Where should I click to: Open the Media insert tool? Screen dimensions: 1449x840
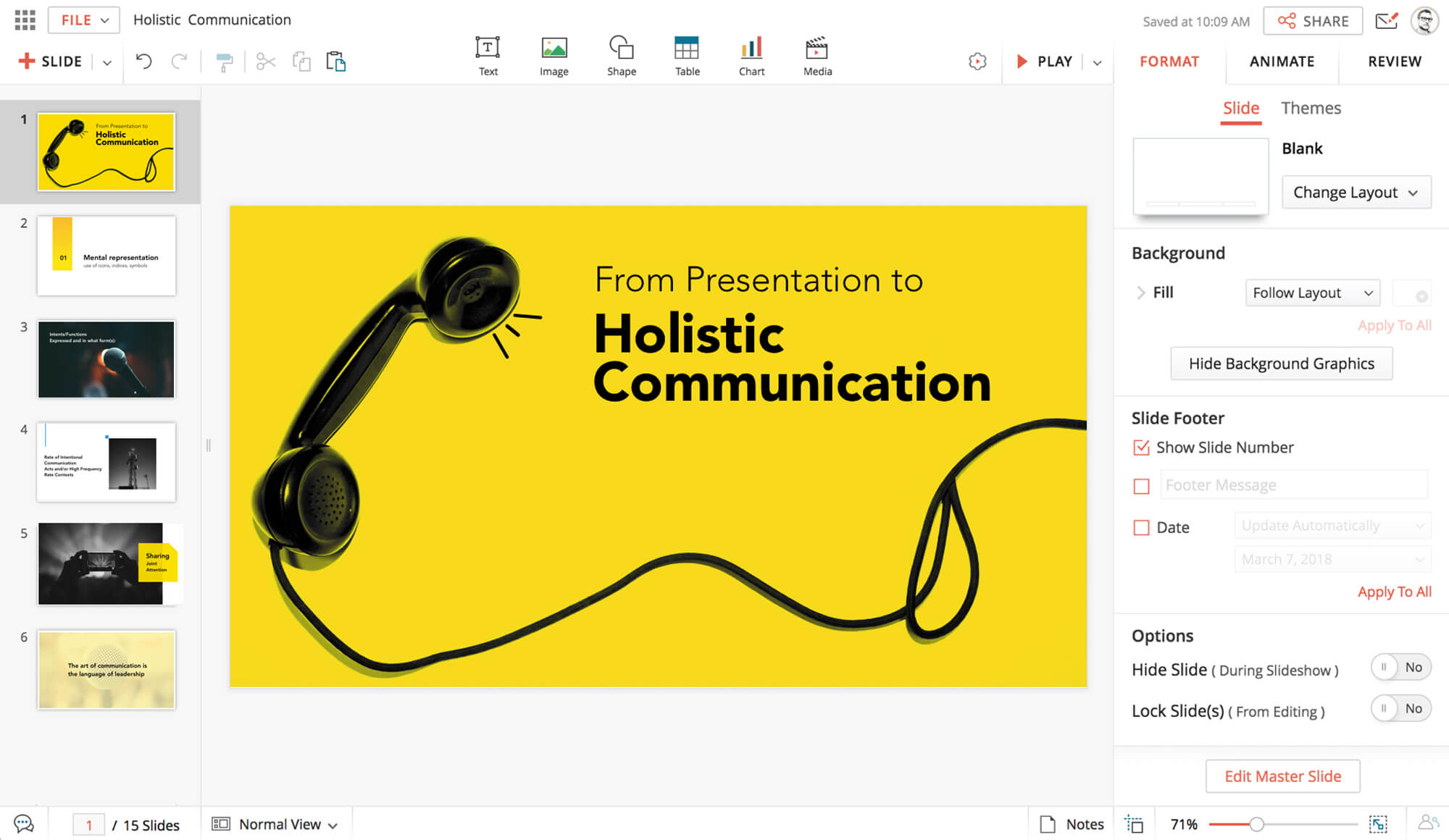pyautogui.click(x=817, y=56)
